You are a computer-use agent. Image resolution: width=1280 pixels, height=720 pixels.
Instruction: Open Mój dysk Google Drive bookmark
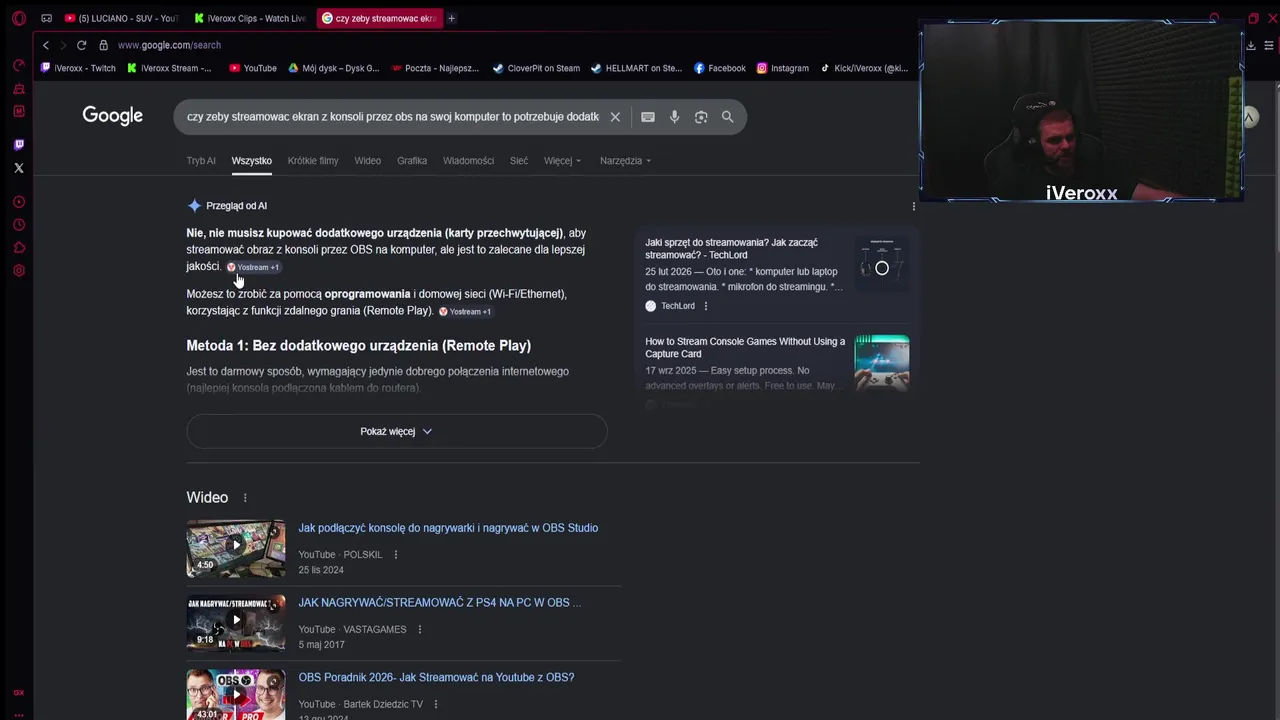point(334,69)
